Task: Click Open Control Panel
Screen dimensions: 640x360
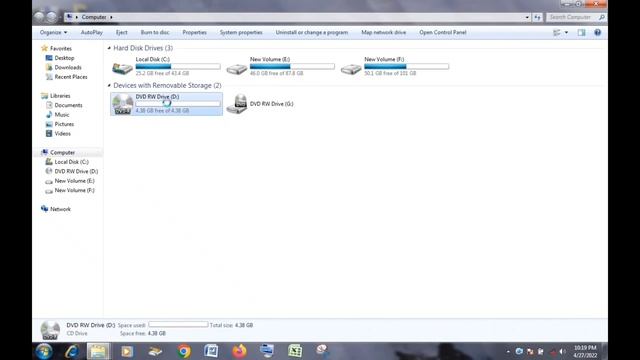Action: coord(443,32)
